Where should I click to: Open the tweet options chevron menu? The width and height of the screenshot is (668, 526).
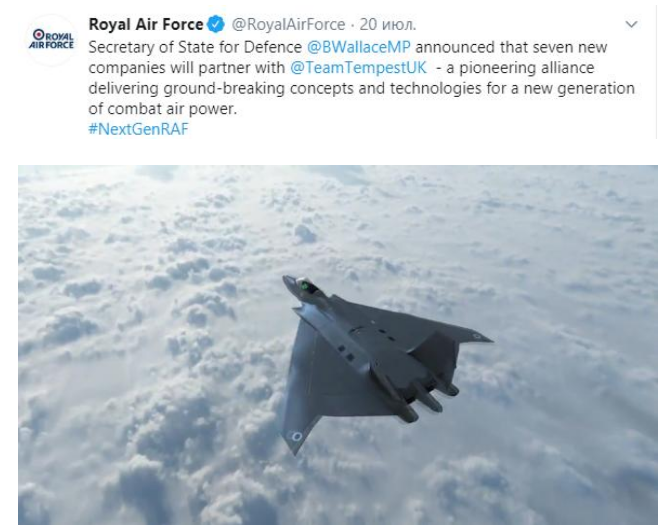[x=631, y=25]
